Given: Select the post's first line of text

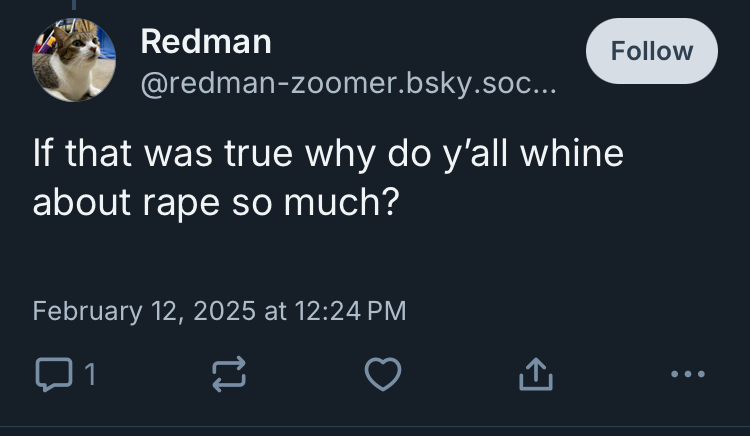Looking at the screenshot, I should [328, 156].
